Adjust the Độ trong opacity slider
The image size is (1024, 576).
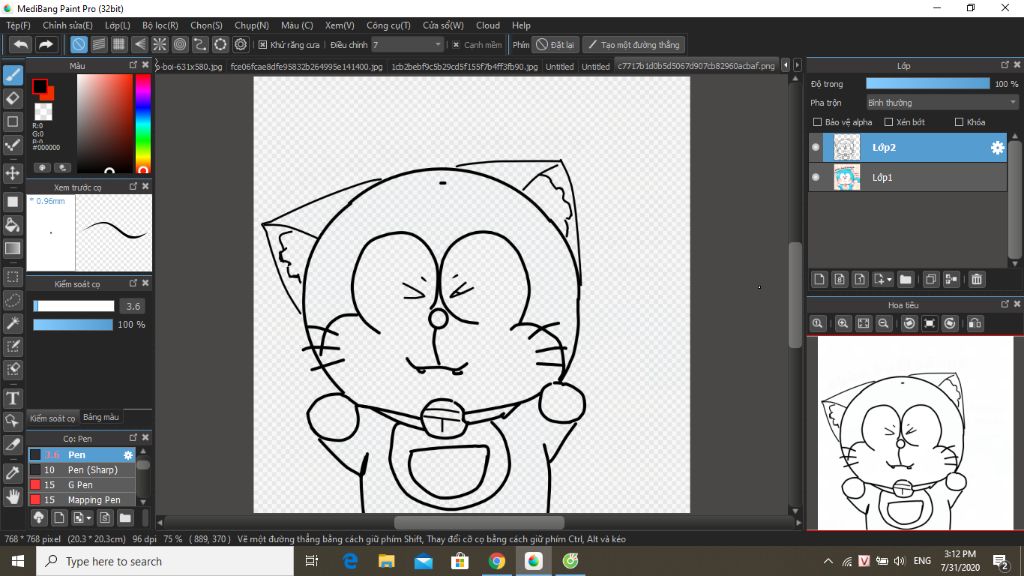(928, 84)
